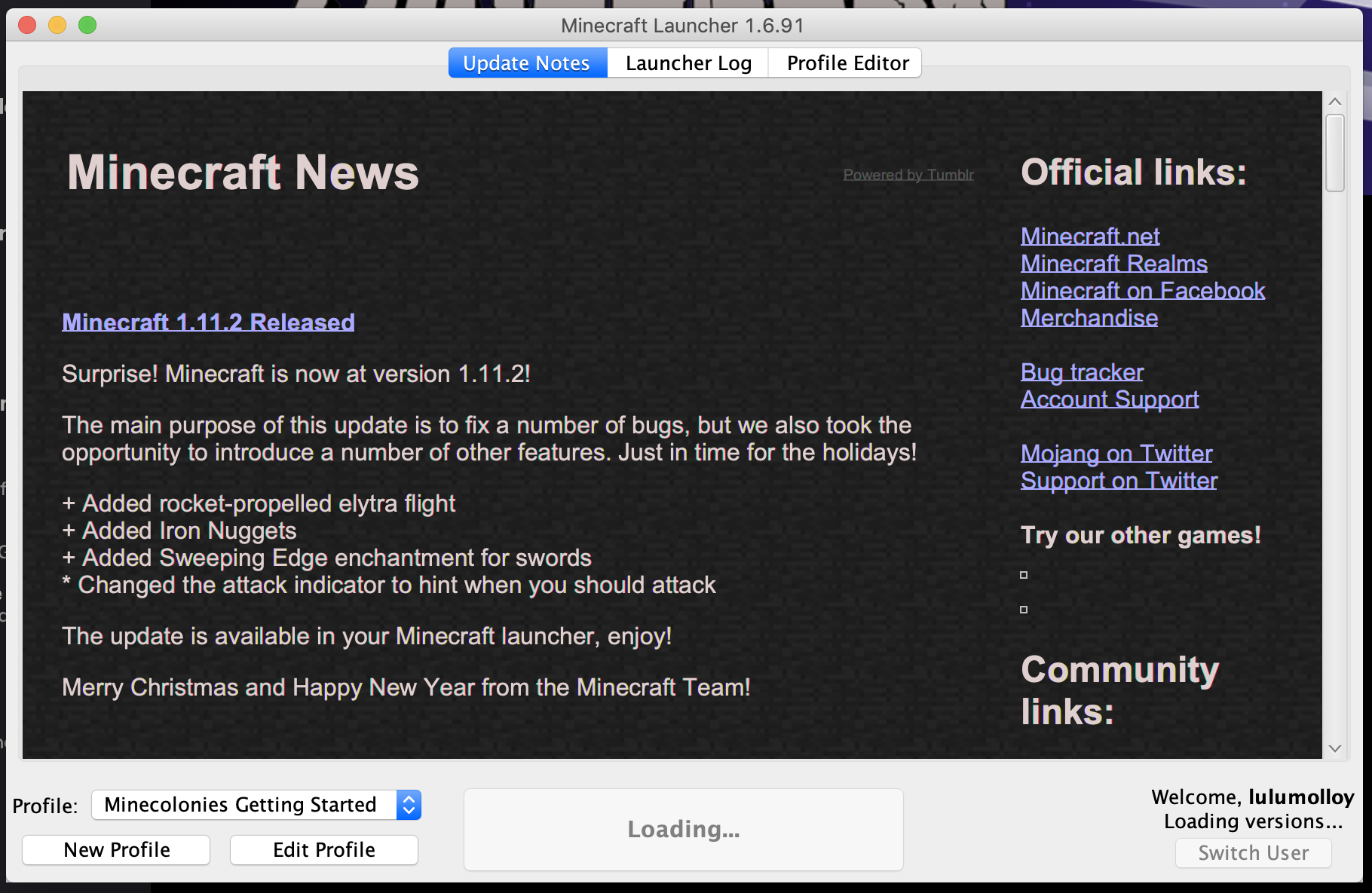This screenshot has width=1372, height=893.
Task: Click the 'Community links:' heading
Action: 1120,690
